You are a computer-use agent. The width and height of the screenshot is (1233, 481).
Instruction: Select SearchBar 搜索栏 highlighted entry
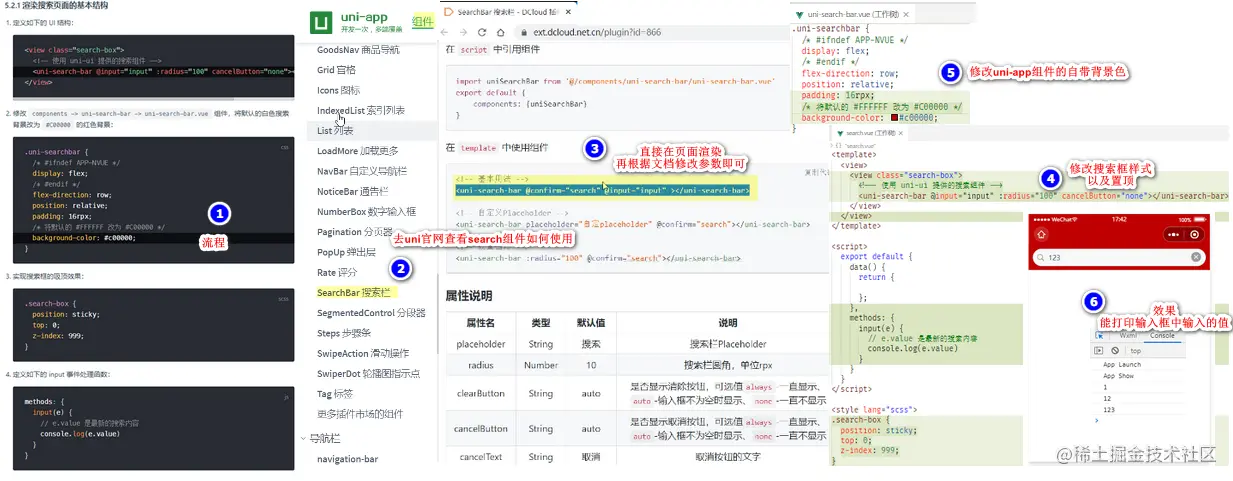[x=356, y=293]
